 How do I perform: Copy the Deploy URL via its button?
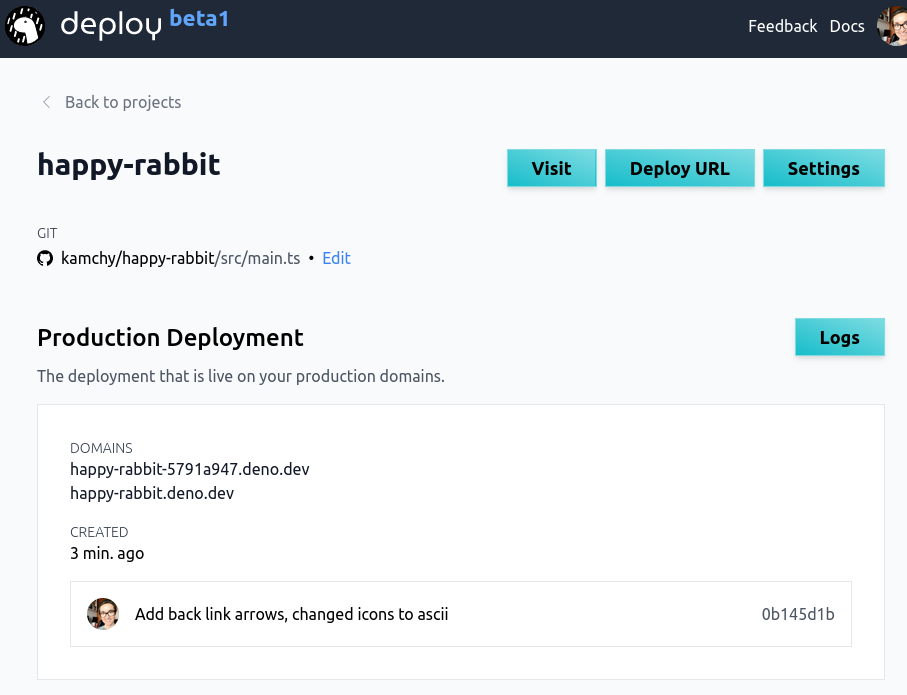coord(679,167)
